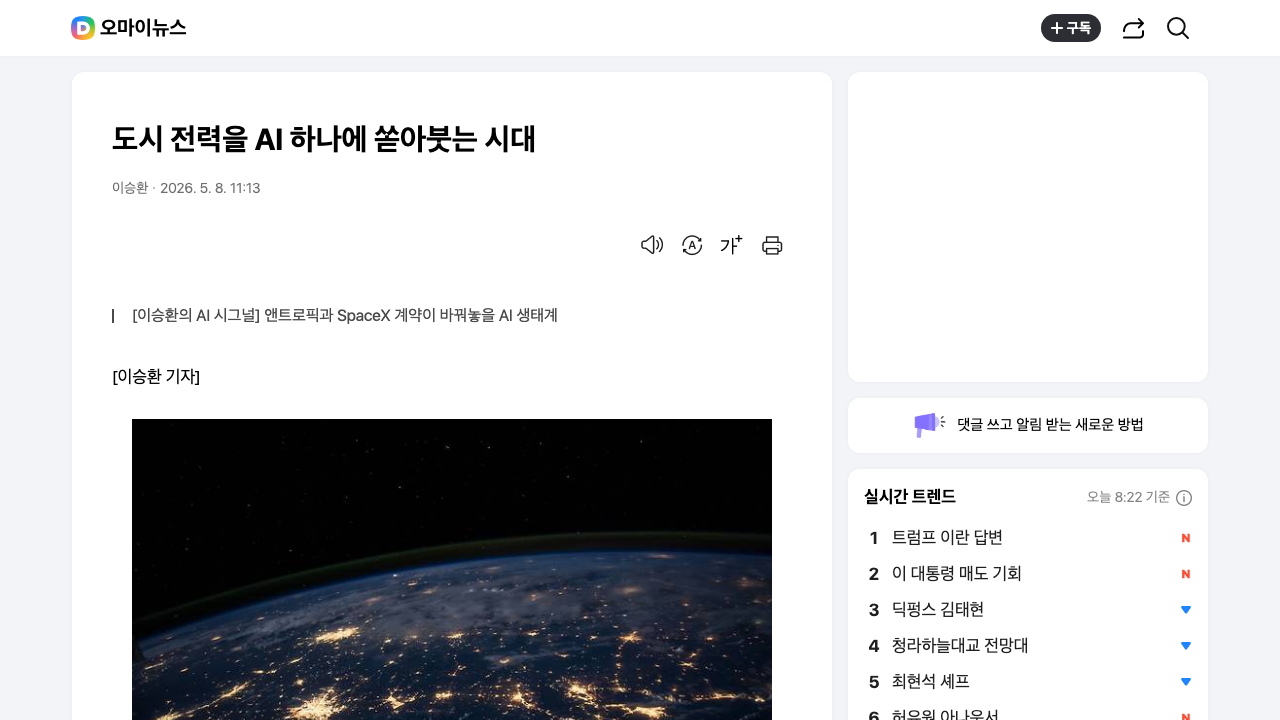Click the empty ad panel above the banner
Screen dimensions: 1280x720
[x=1028, y=227]
